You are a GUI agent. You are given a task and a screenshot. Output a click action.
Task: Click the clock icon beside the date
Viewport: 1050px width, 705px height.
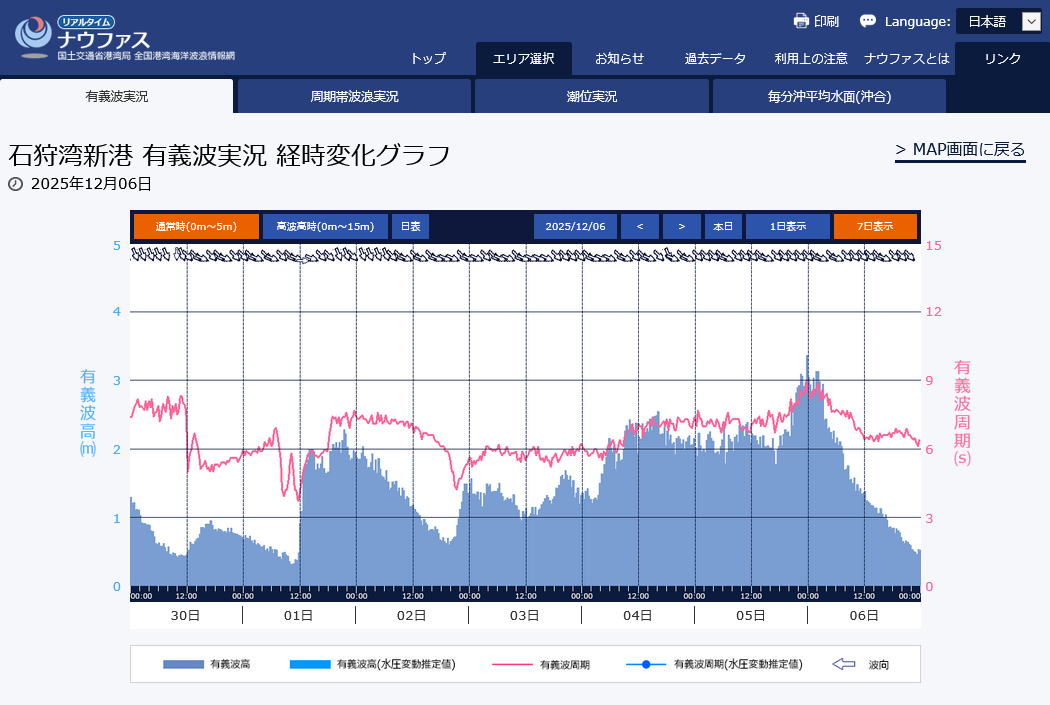[15, 184]
